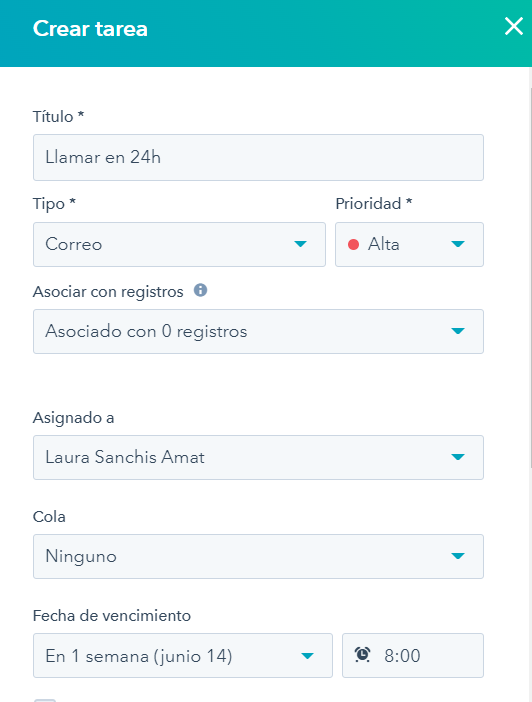Toggle the checkbox below Fecha de vencimiento
Screen dimensions: 532x702
pos(45,700)
